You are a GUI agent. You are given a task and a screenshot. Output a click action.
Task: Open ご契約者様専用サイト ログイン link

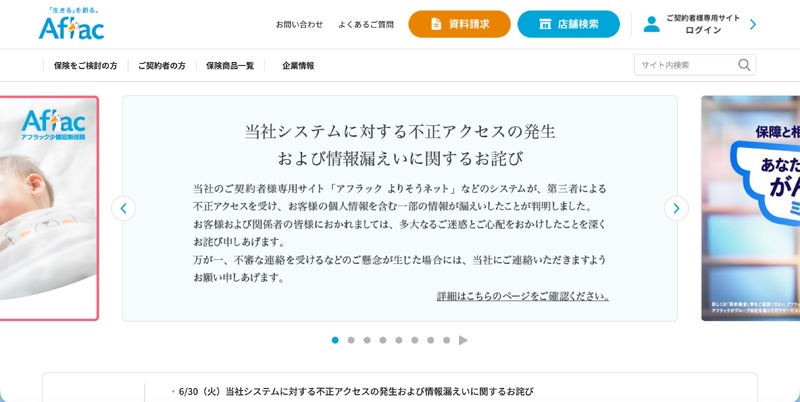click(703, 24)
